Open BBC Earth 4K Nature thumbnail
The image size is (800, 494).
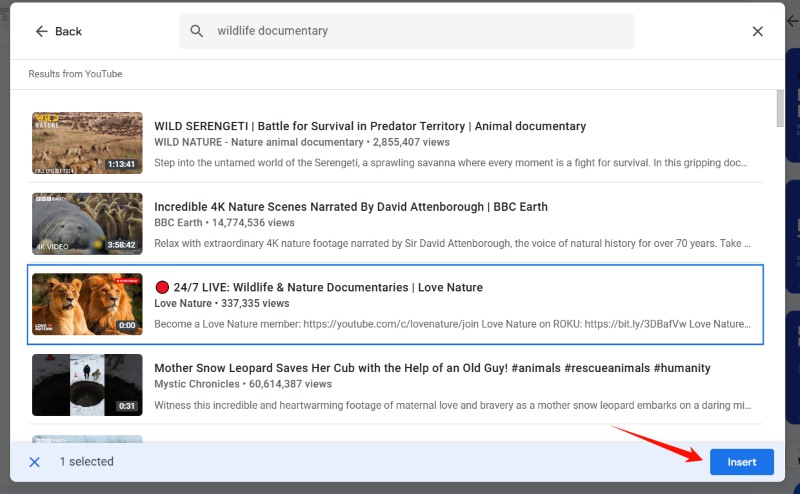pyautogui.click(x=87, y=224)
